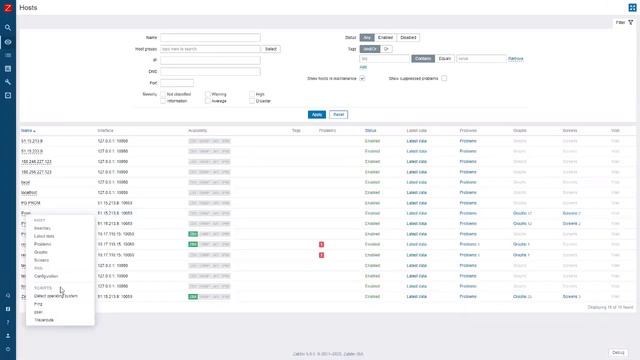Select Problems in the host context menu

point(42,244)
